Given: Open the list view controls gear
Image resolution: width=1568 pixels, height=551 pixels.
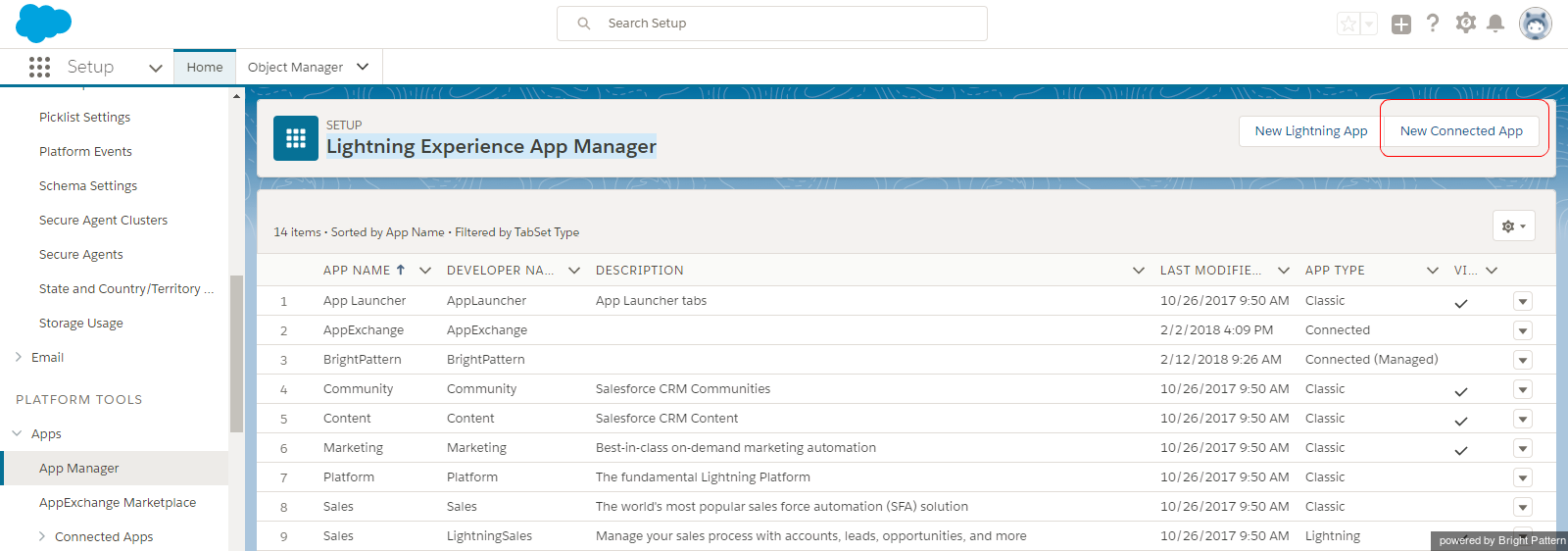Looking at the screenshot, I should coord(1514,225).
